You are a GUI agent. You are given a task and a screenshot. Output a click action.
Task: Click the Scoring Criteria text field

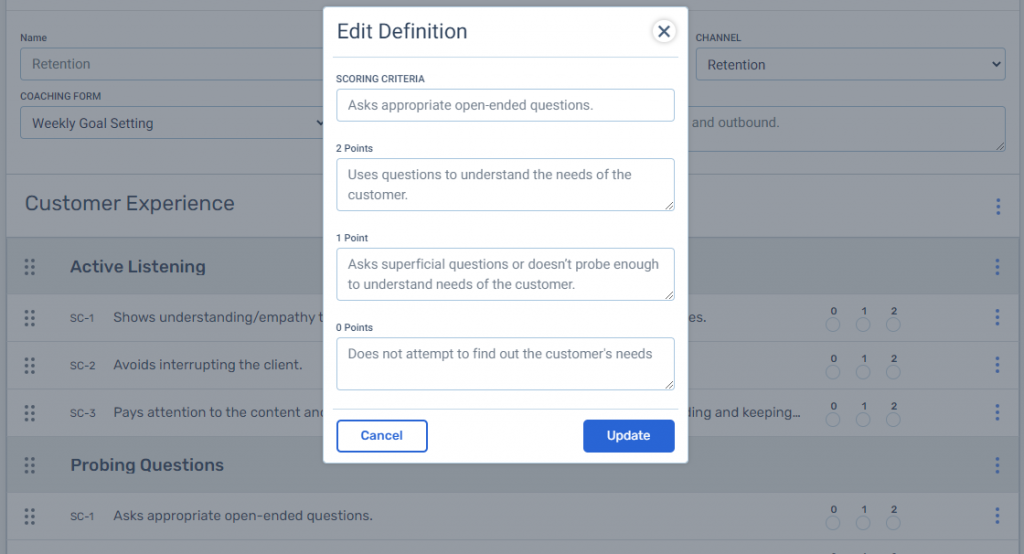pos(505,105)
